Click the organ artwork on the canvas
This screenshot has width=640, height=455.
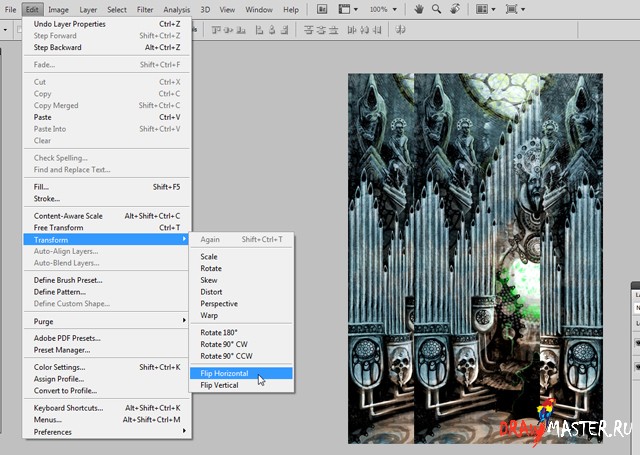[475, 258]
